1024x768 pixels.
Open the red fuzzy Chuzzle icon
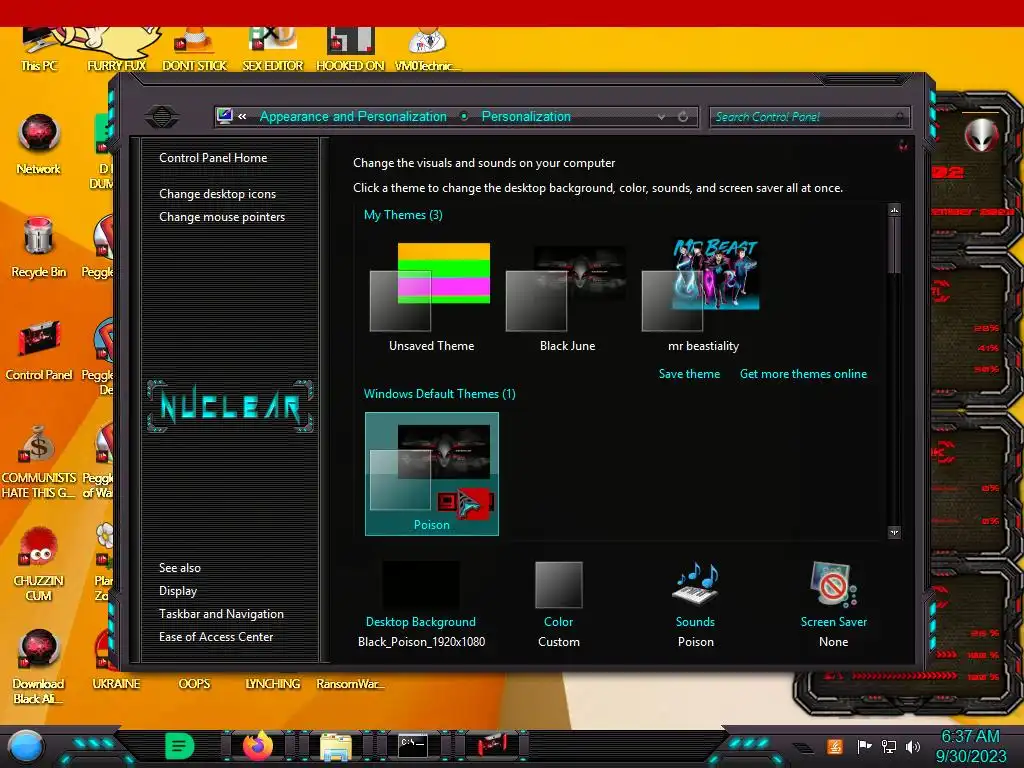(39, 563)
